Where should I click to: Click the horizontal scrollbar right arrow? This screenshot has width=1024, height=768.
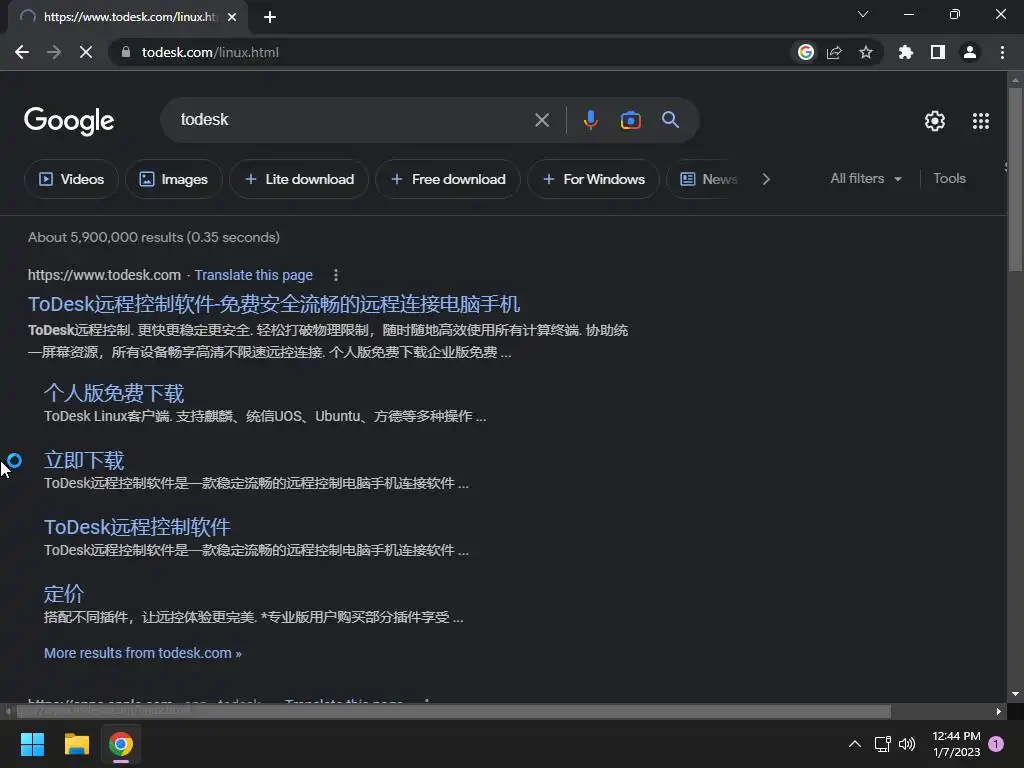[999, 712]
